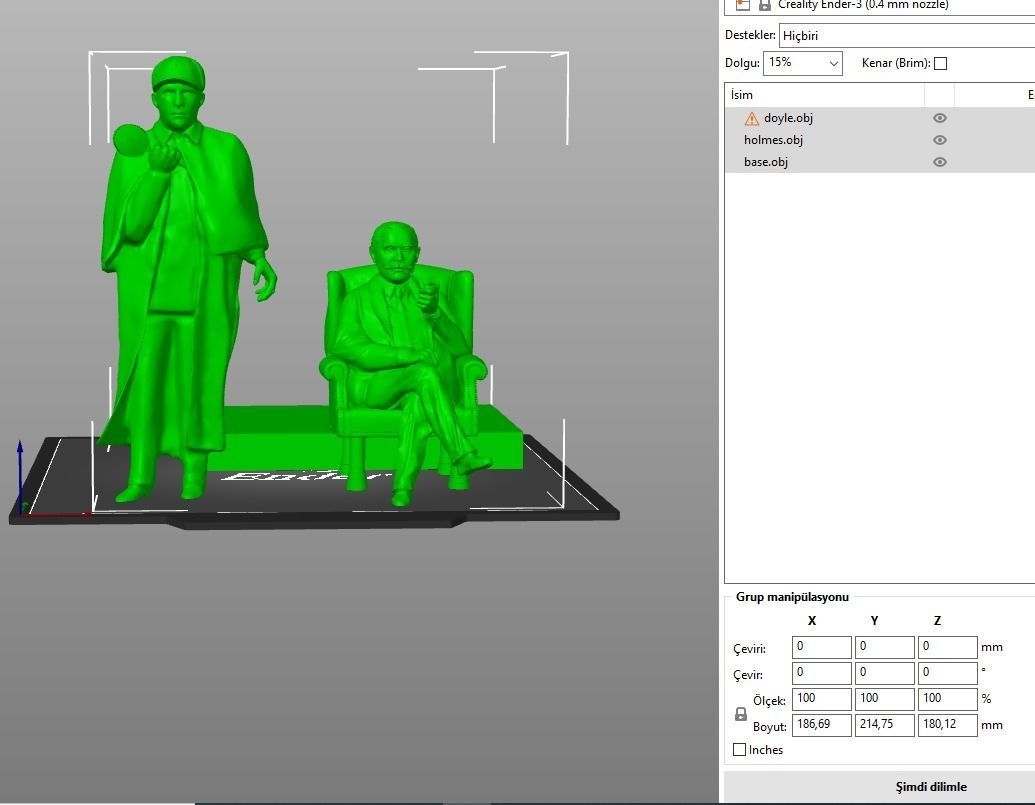
Task: Click the Boyut Z field showing 180,12
Action: [947, 724]
